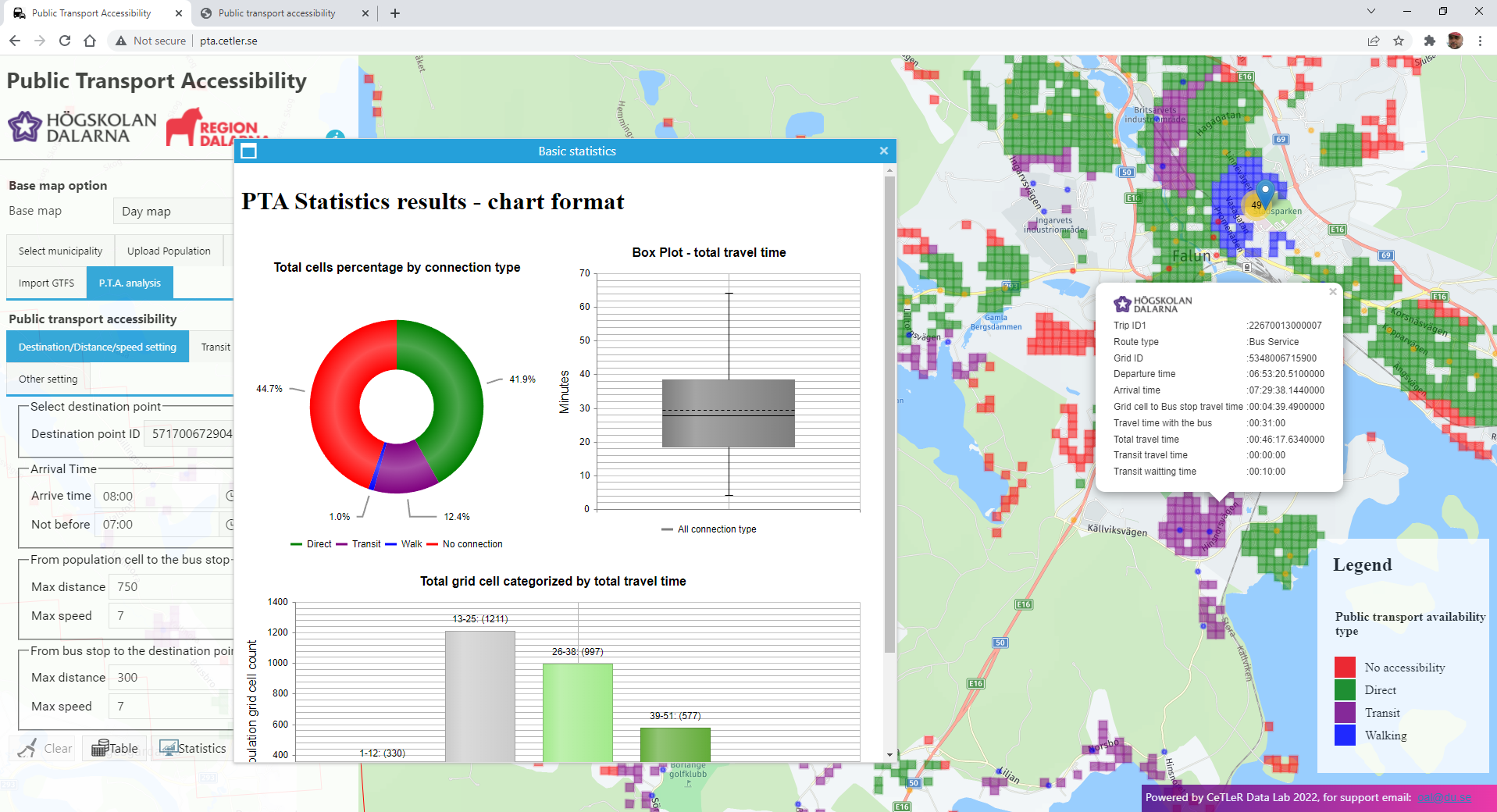1497x812 pixels.
Task: Close the trip details map popup
Action: point(1332,292)
